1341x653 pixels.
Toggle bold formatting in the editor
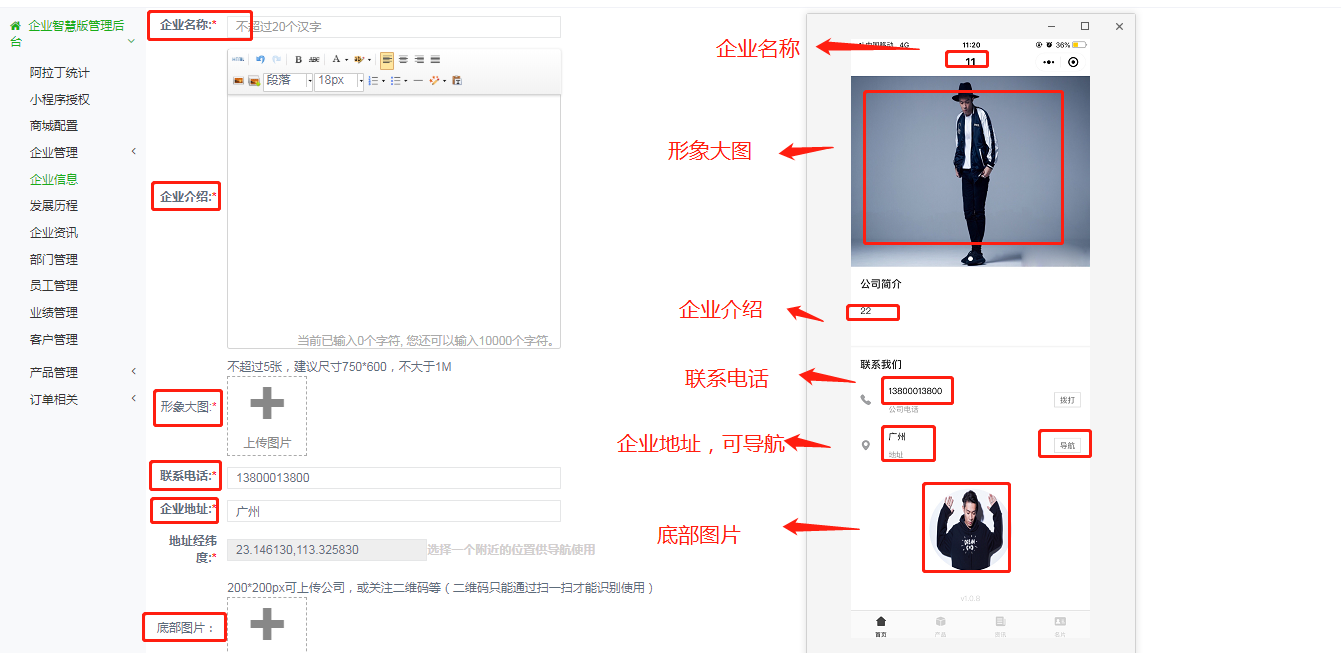[x=298, y=60]
